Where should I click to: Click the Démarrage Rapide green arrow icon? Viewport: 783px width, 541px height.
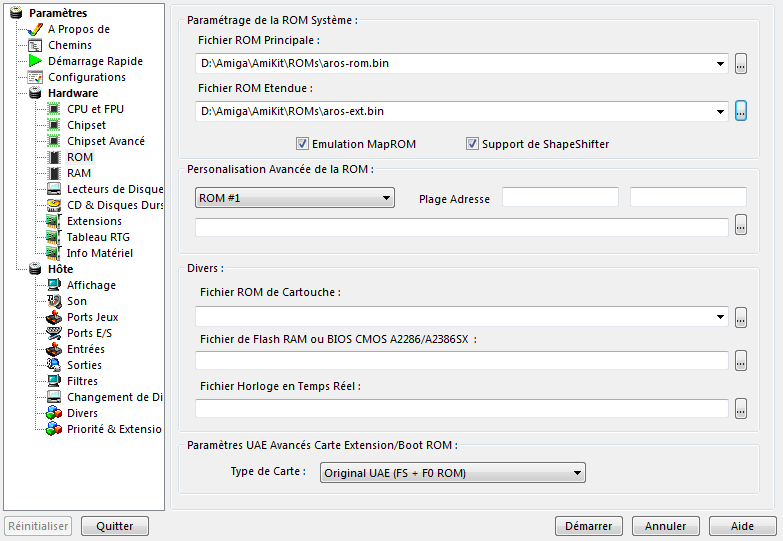tap(35, 61)
